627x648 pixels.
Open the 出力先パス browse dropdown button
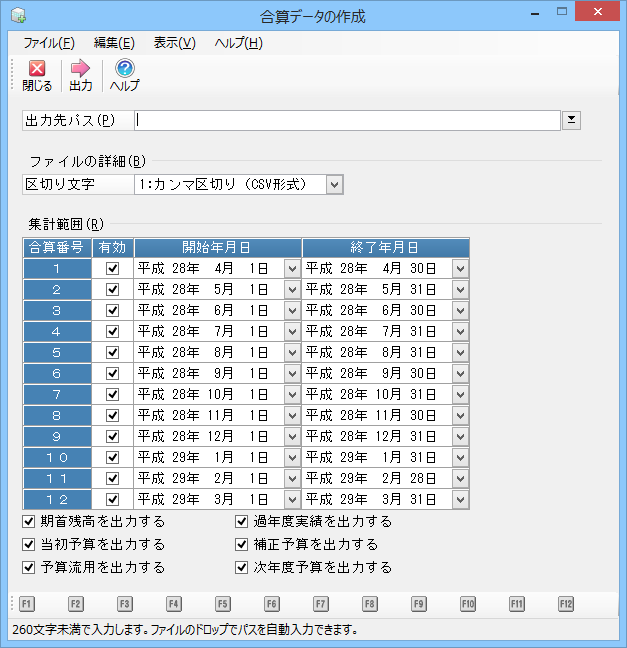click(x=571, y=121)
